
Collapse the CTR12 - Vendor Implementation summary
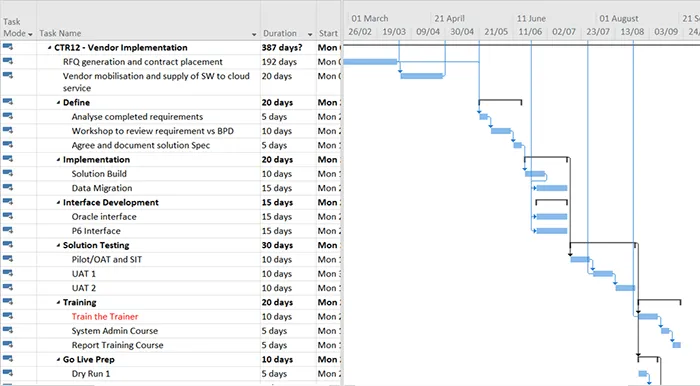[50, 48]
